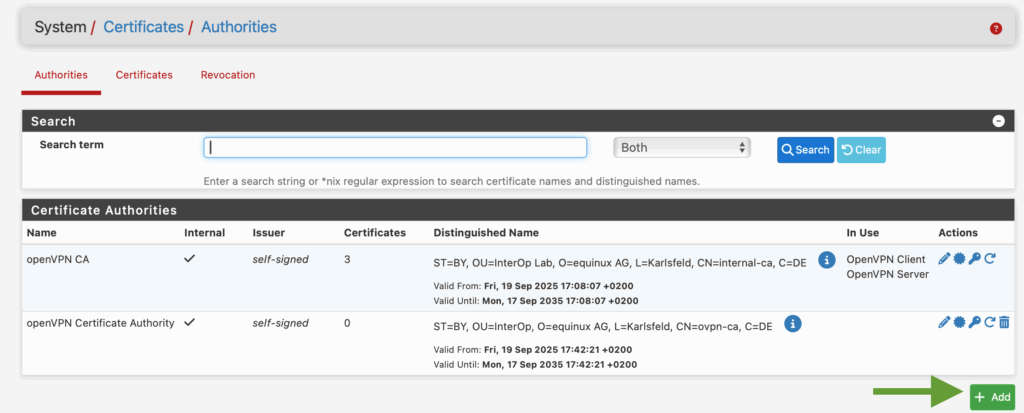Open the 'Both' search scope dropdown
The height and width of the screenshot is (413, 1024).
pyautogui.click(x=681, y=147)
